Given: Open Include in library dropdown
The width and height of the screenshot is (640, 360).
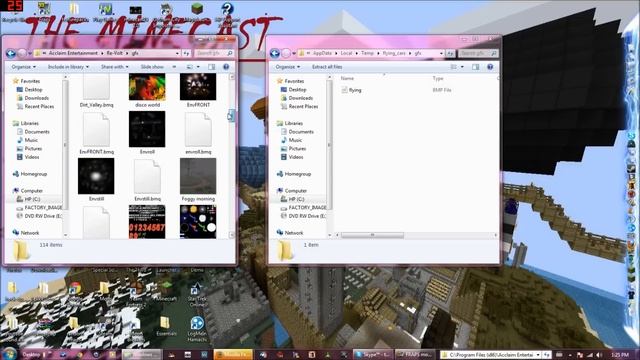Looking at the screenshot, I should (x=68, y=67).
